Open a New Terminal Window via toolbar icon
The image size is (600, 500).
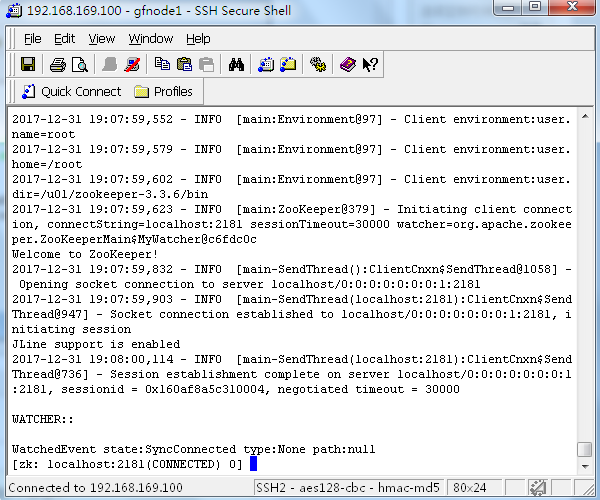pyautogui.click(x=266, y=64)
